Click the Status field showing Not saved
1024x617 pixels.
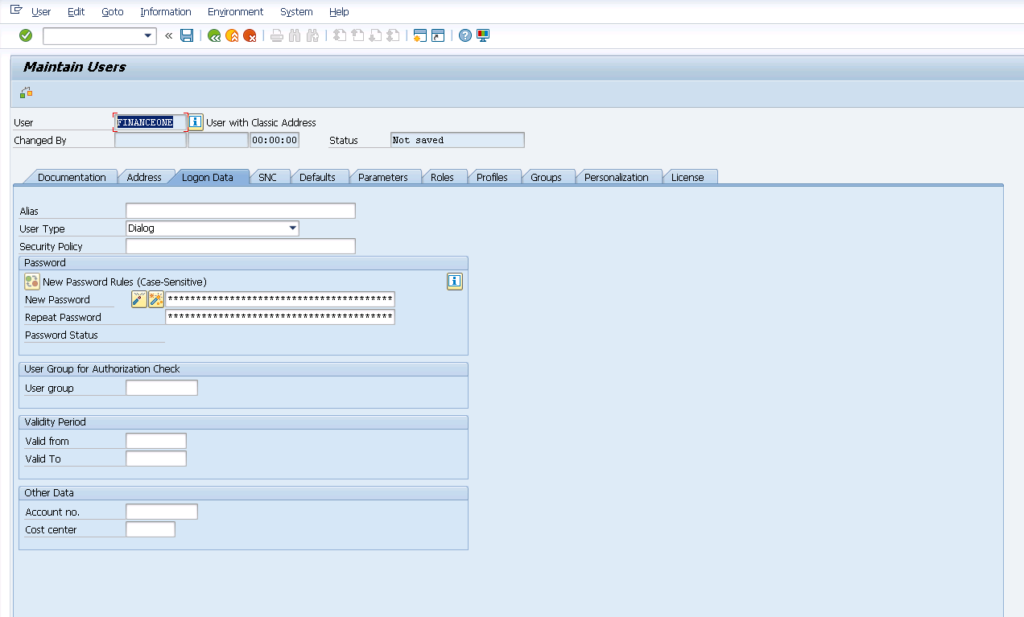tap(457, 140)
